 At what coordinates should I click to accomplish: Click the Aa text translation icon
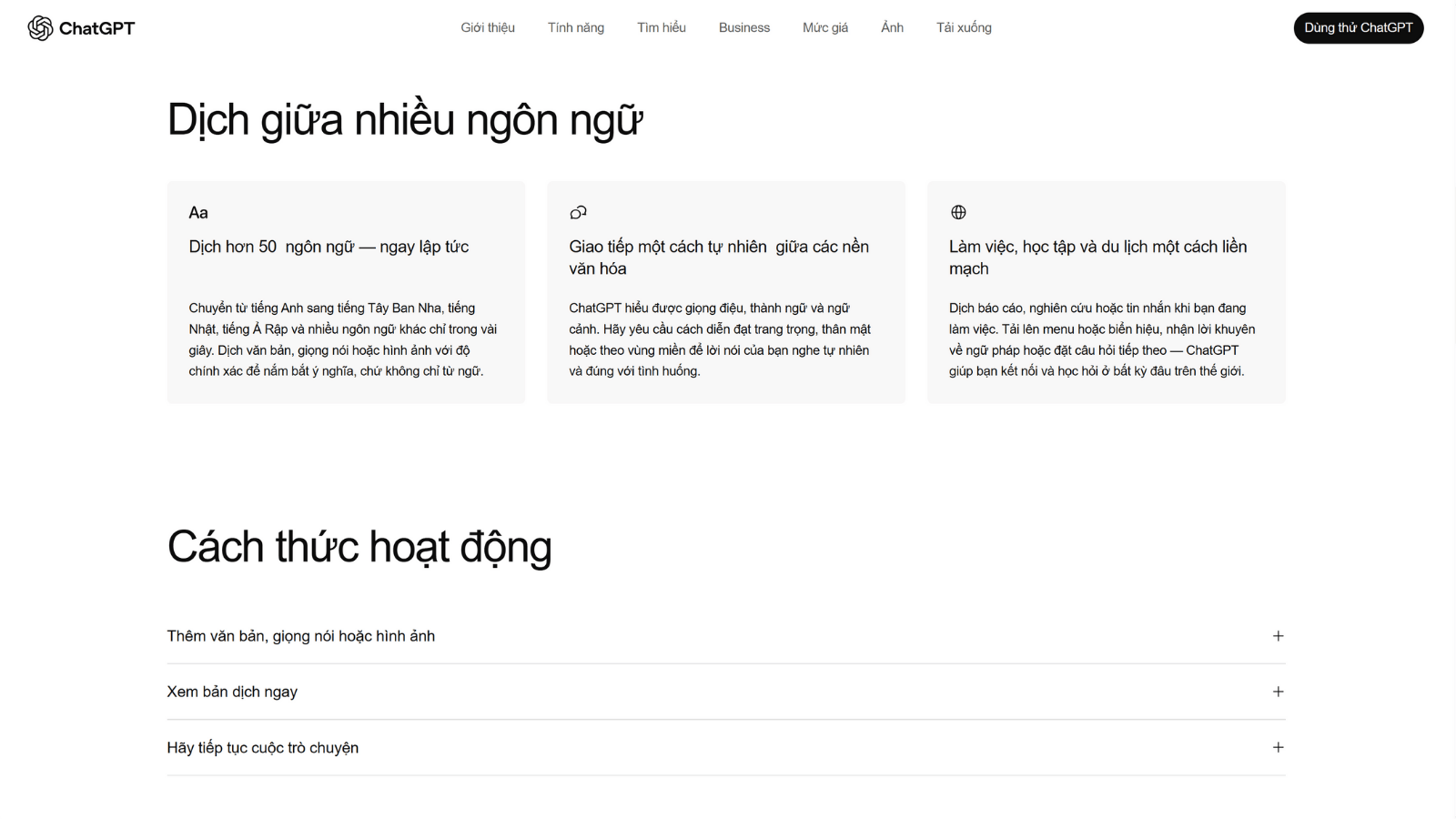[198, 212]
